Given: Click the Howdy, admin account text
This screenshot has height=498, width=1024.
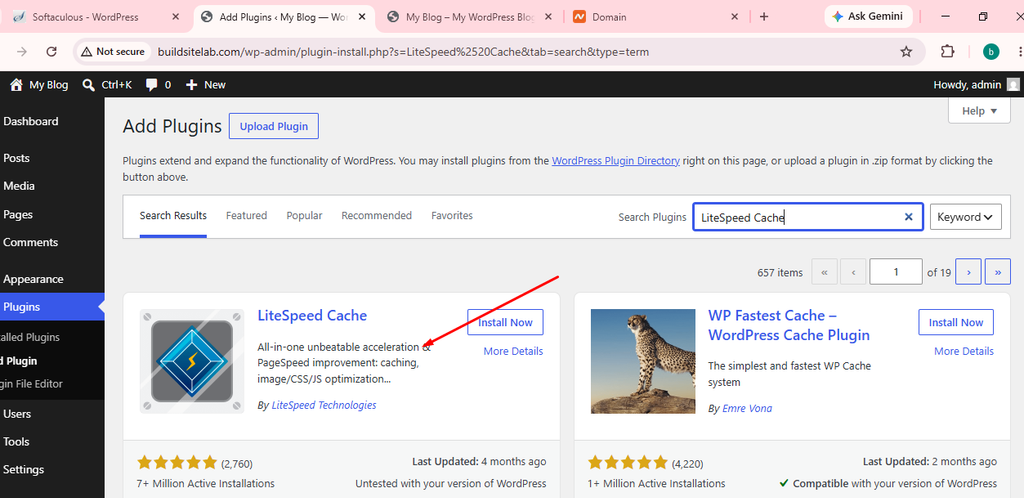Looking at the screenshot, I should pos(967,85).
